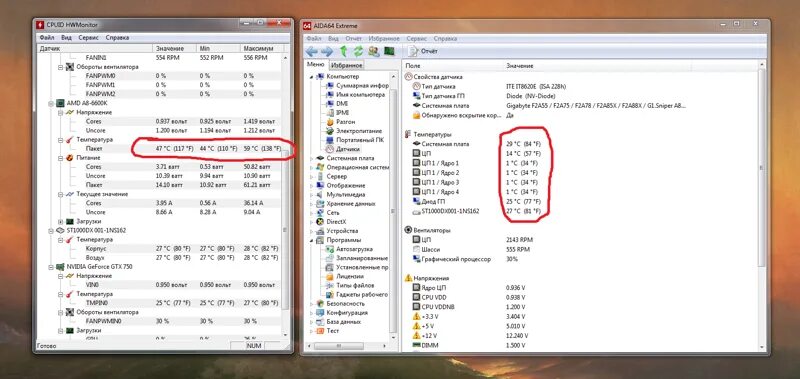This screenshot has width=800, height=379.
Task: Open the Файл menu in HWMonitor
Action: (x=47, y=38)
